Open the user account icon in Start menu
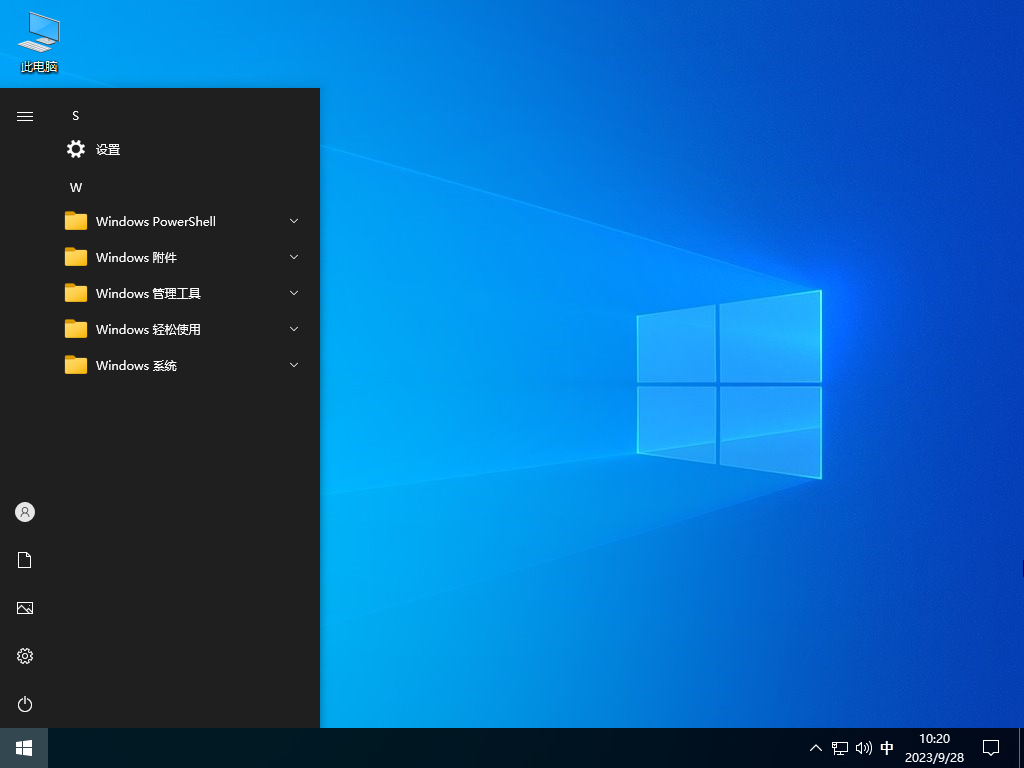 coord(24,512)
